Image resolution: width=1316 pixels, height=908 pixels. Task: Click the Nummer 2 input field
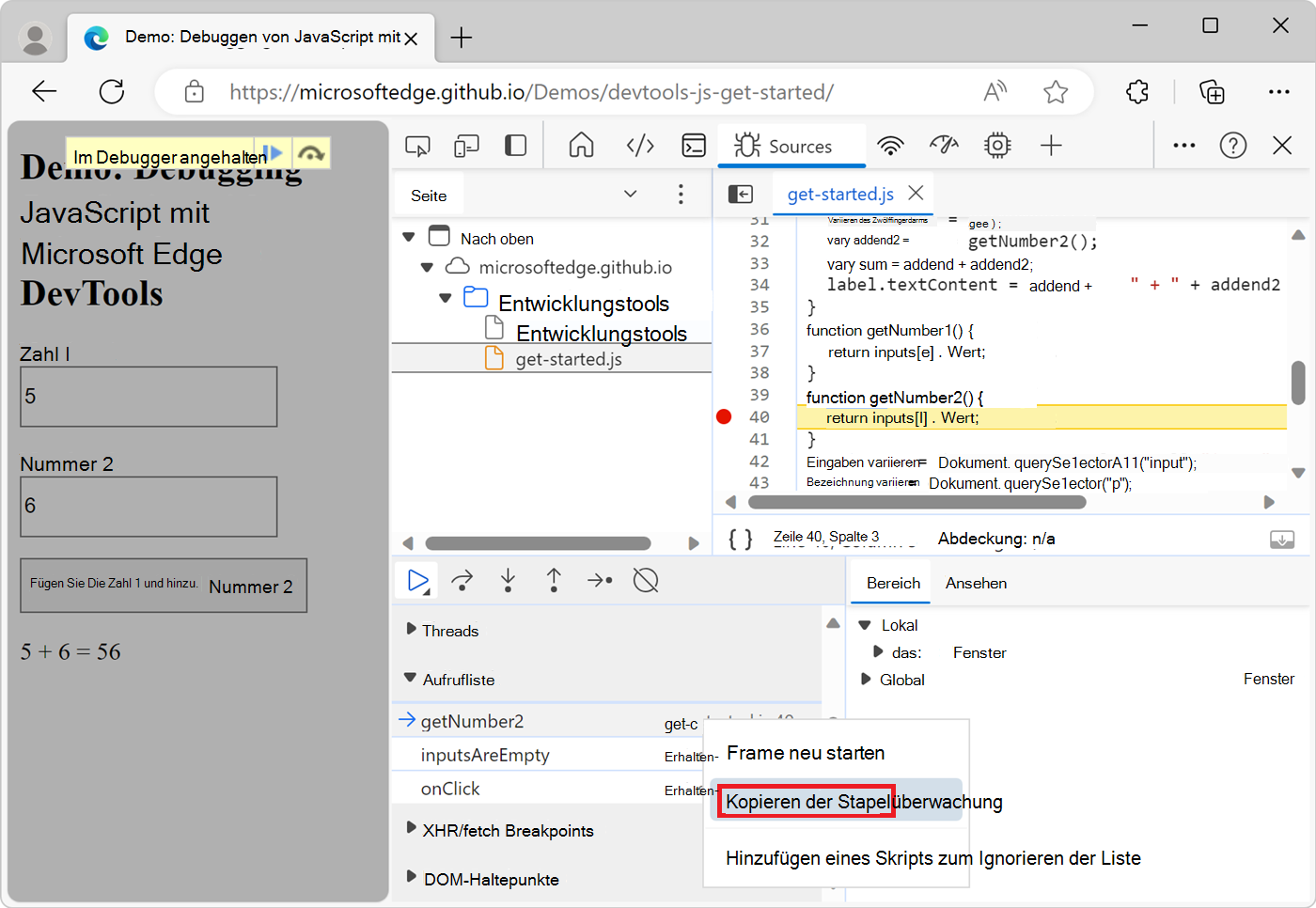tap(149, 507)
